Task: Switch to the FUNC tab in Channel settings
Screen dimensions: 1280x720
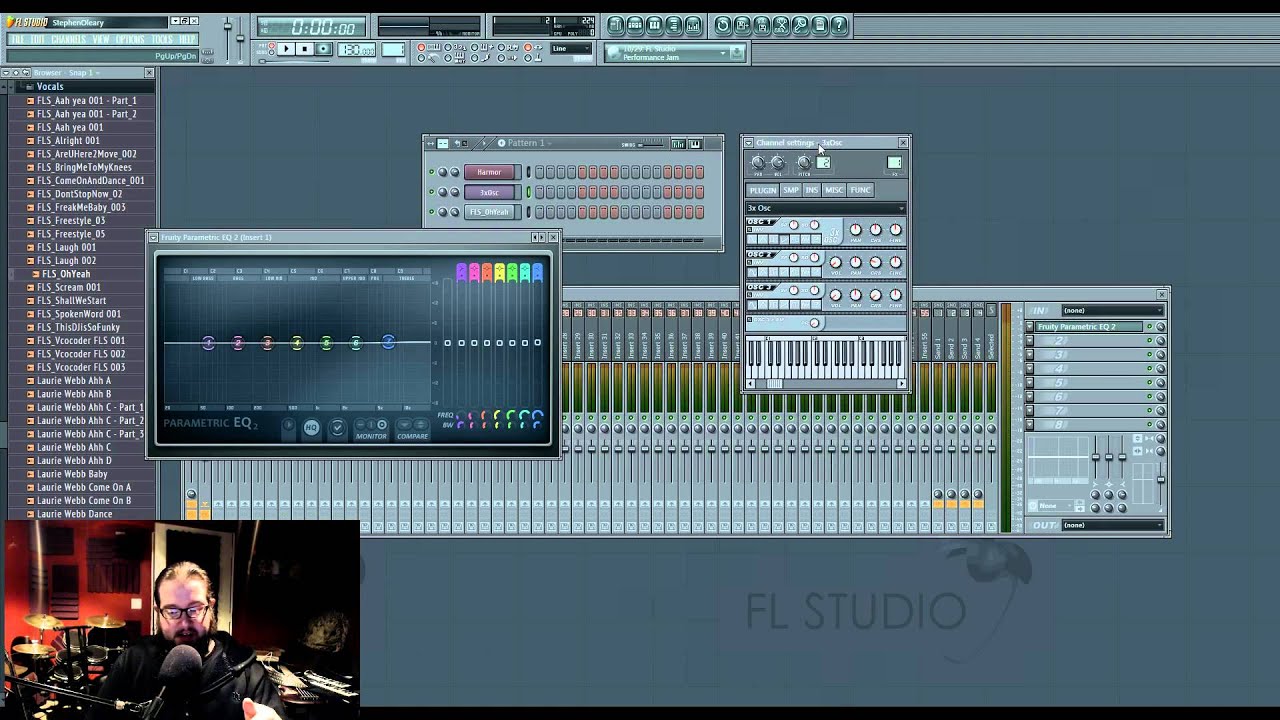Action: [860, 190]
